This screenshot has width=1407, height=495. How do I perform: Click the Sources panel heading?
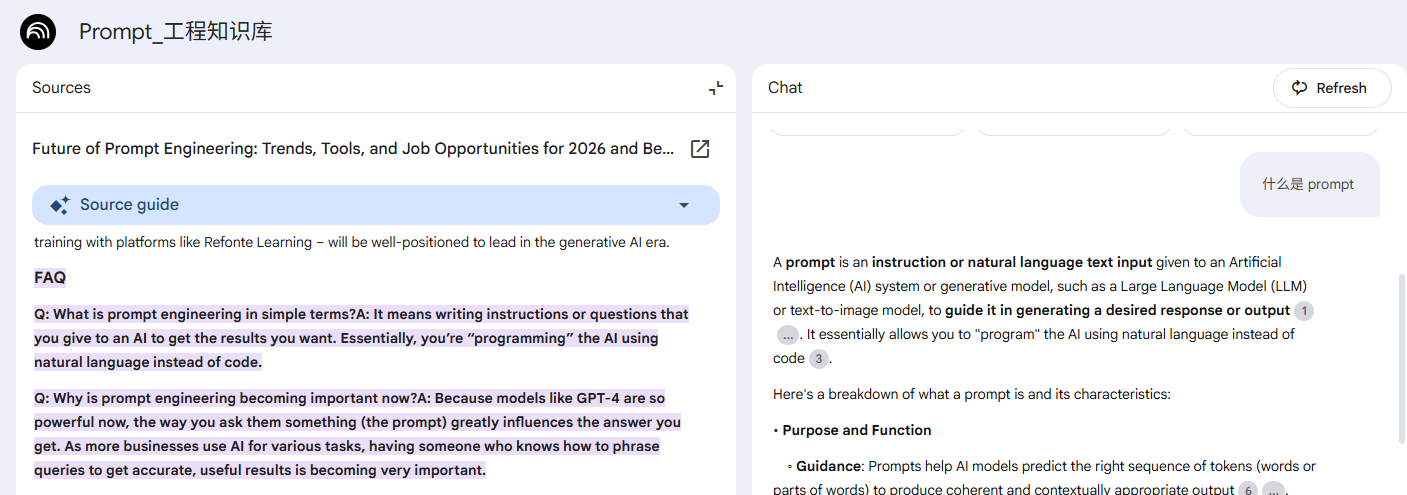point(61,88)
